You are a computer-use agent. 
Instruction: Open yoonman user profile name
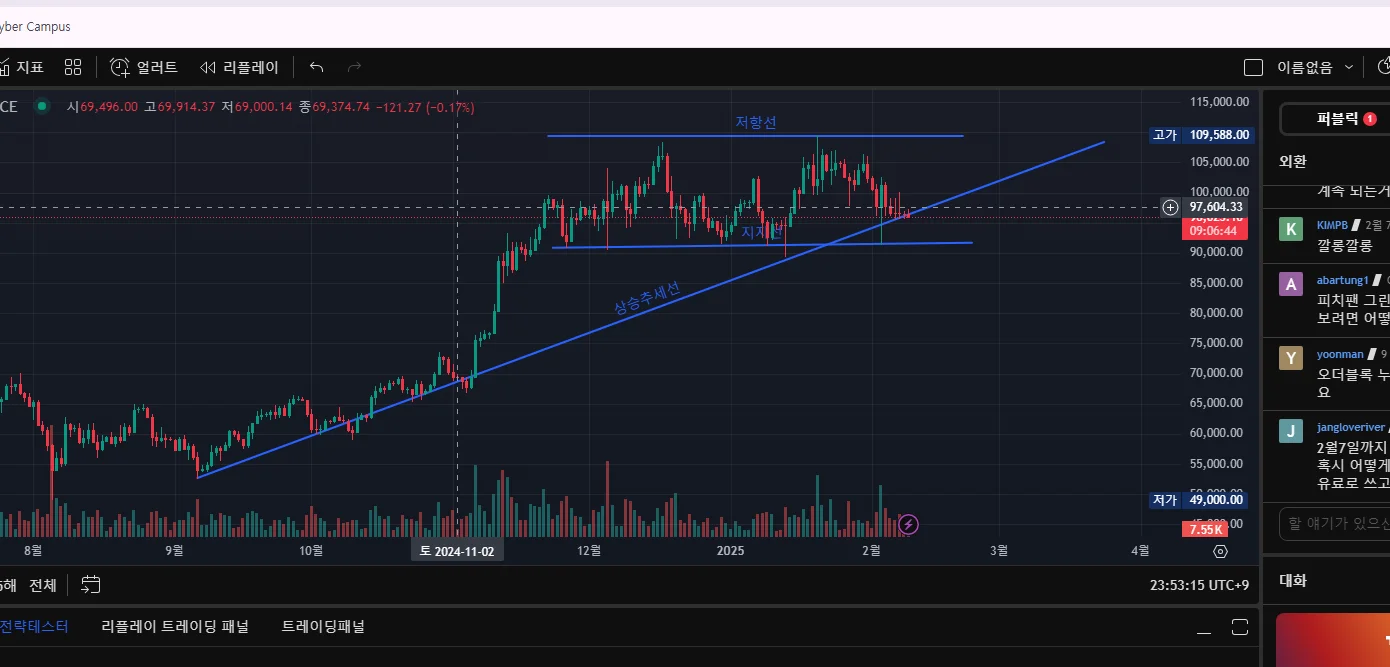(1341, 354)
